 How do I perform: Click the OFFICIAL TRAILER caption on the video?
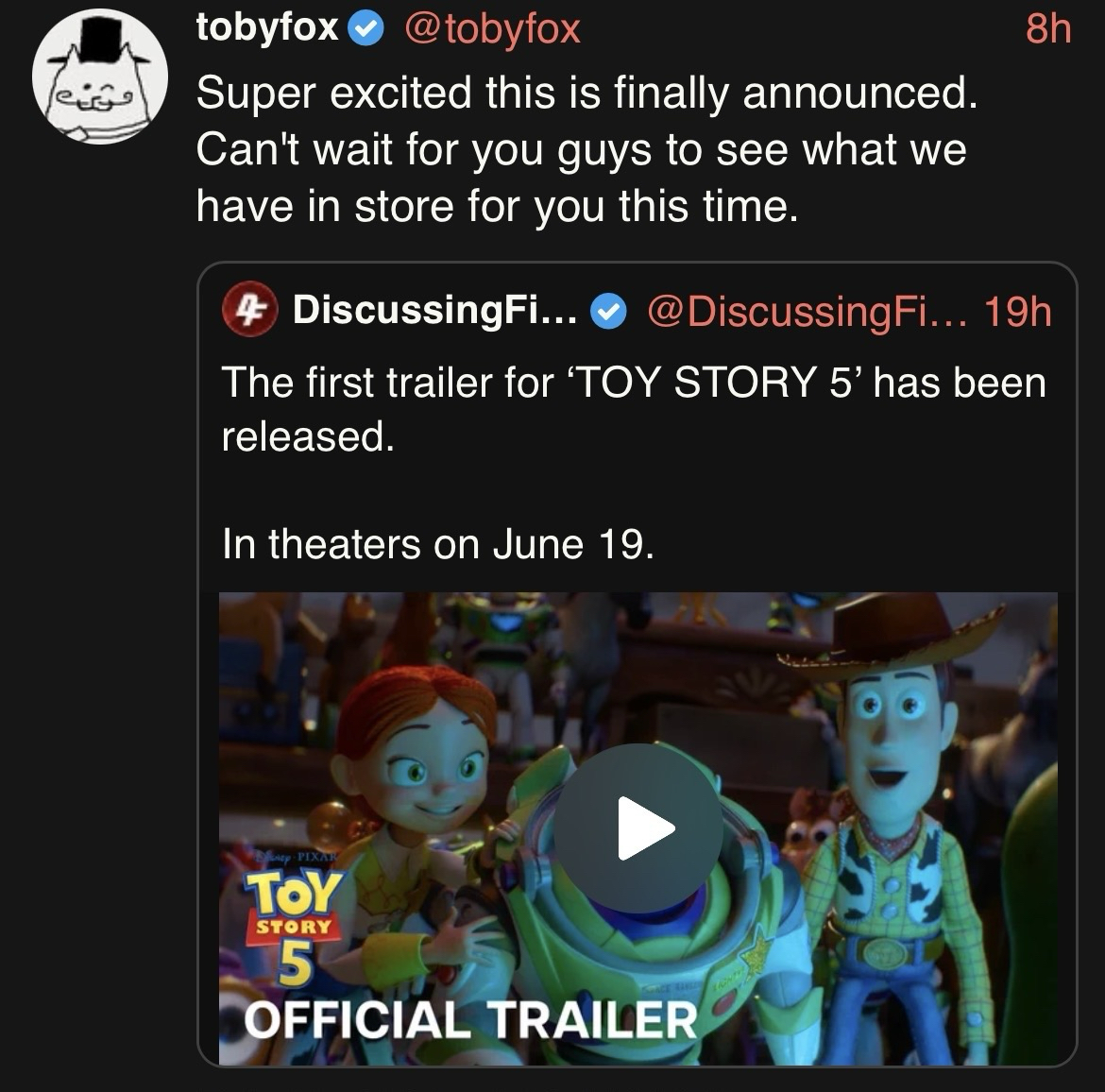[469, 1018]
